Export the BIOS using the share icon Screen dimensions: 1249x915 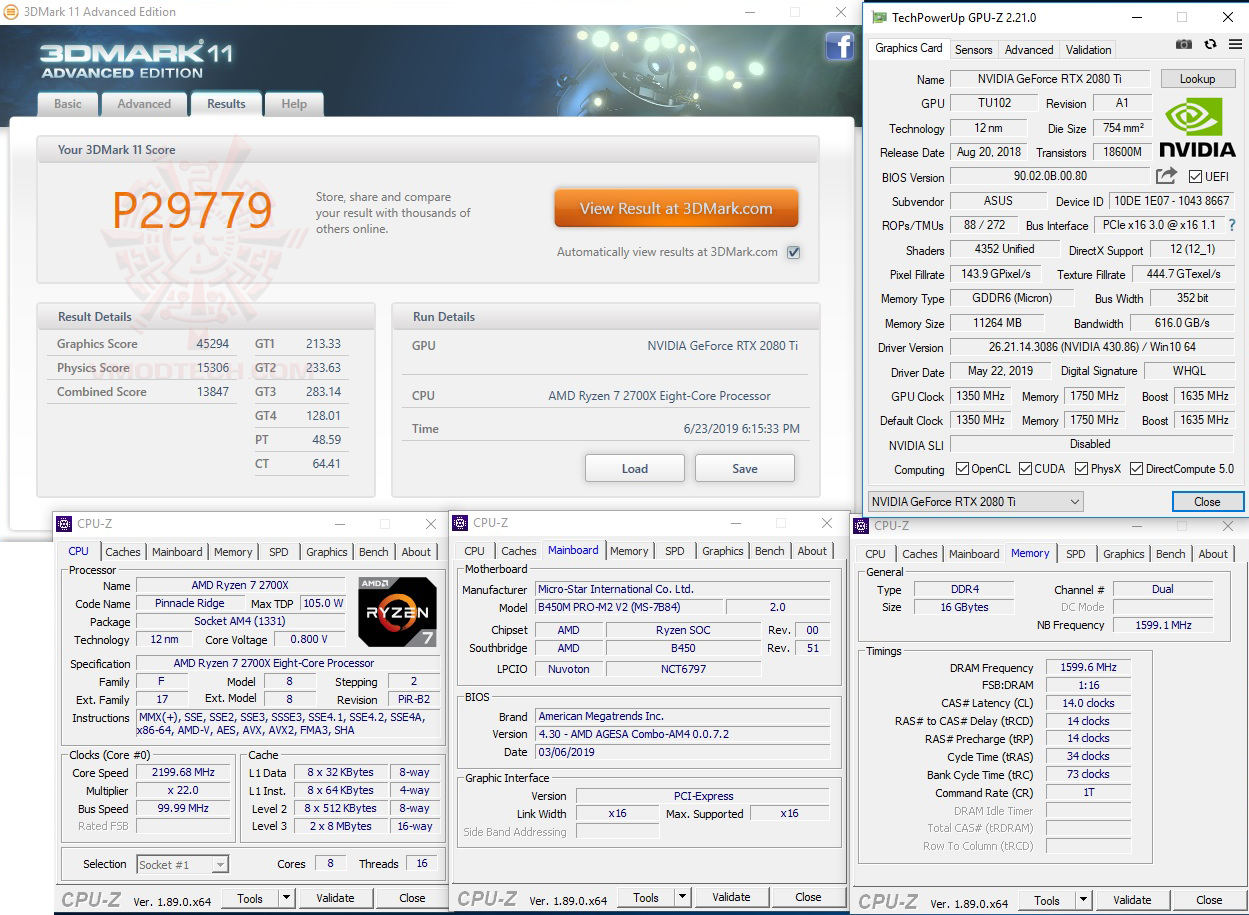[1165, 176]
